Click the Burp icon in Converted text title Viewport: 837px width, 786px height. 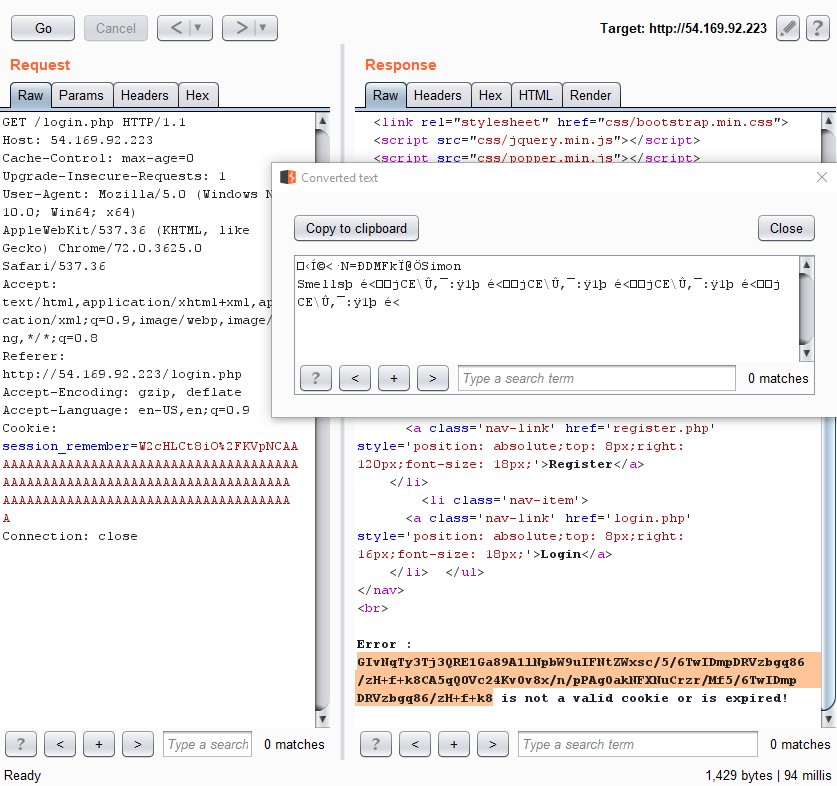point(288,177)
